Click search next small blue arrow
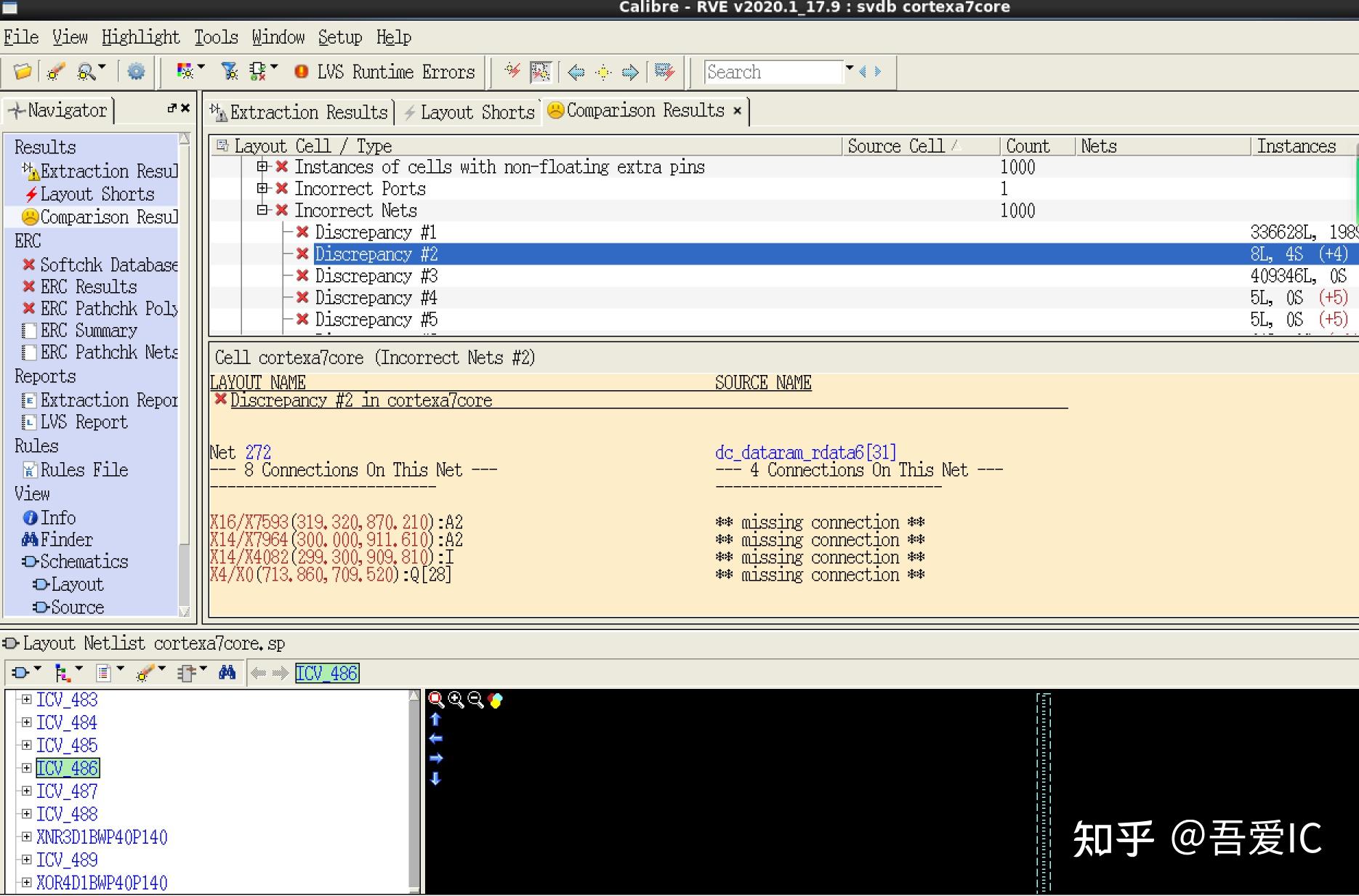The width and height of the screenshot is (1359, 896). pyautogui.click(x=878, y=71)
